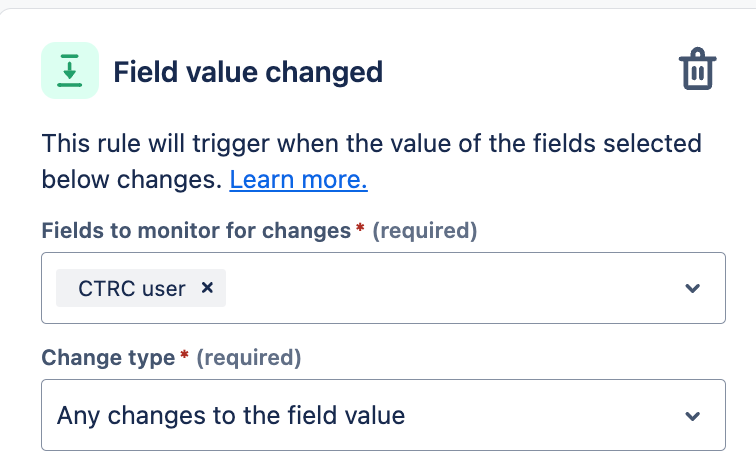Click "(required)" beside Fields to monitor label
Screen dimensions: 756x476
(x=424, y=231)
